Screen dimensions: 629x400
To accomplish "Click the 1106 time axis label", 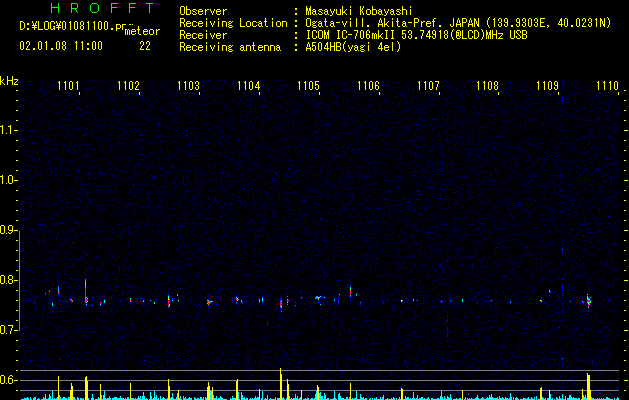I will coord(368,85).
